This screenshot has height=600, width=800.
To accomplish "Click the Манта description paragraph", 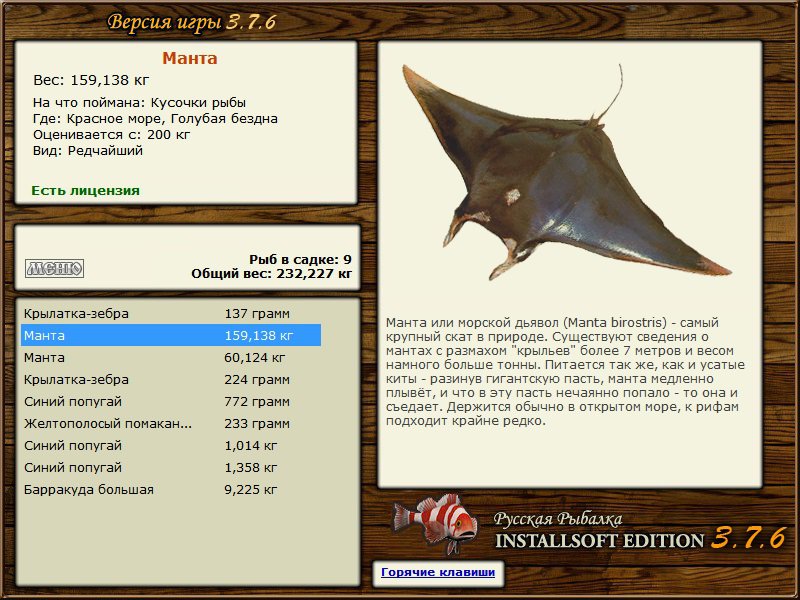I will pos(565,371).
